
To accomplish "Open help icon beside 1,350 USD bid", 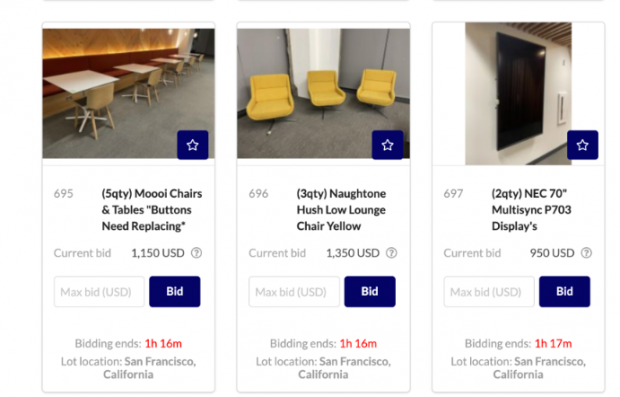I will (391, 253).
